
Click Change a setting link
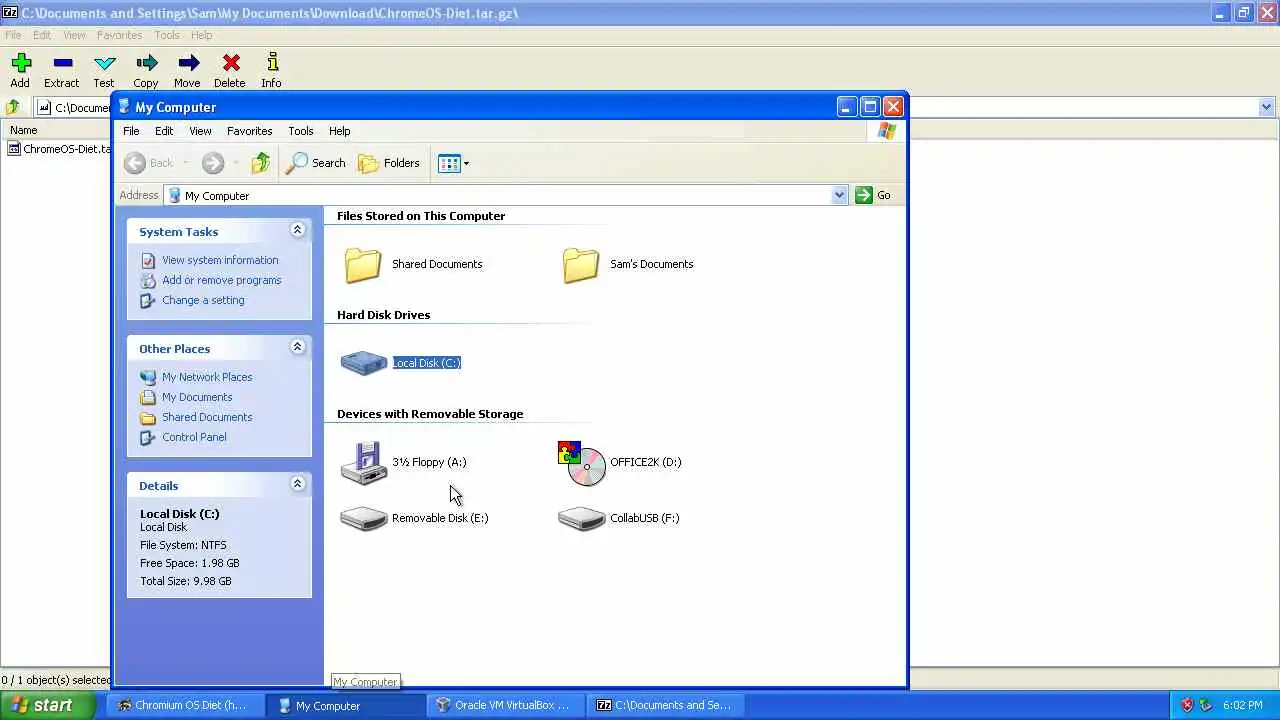(x=203, y=300)
